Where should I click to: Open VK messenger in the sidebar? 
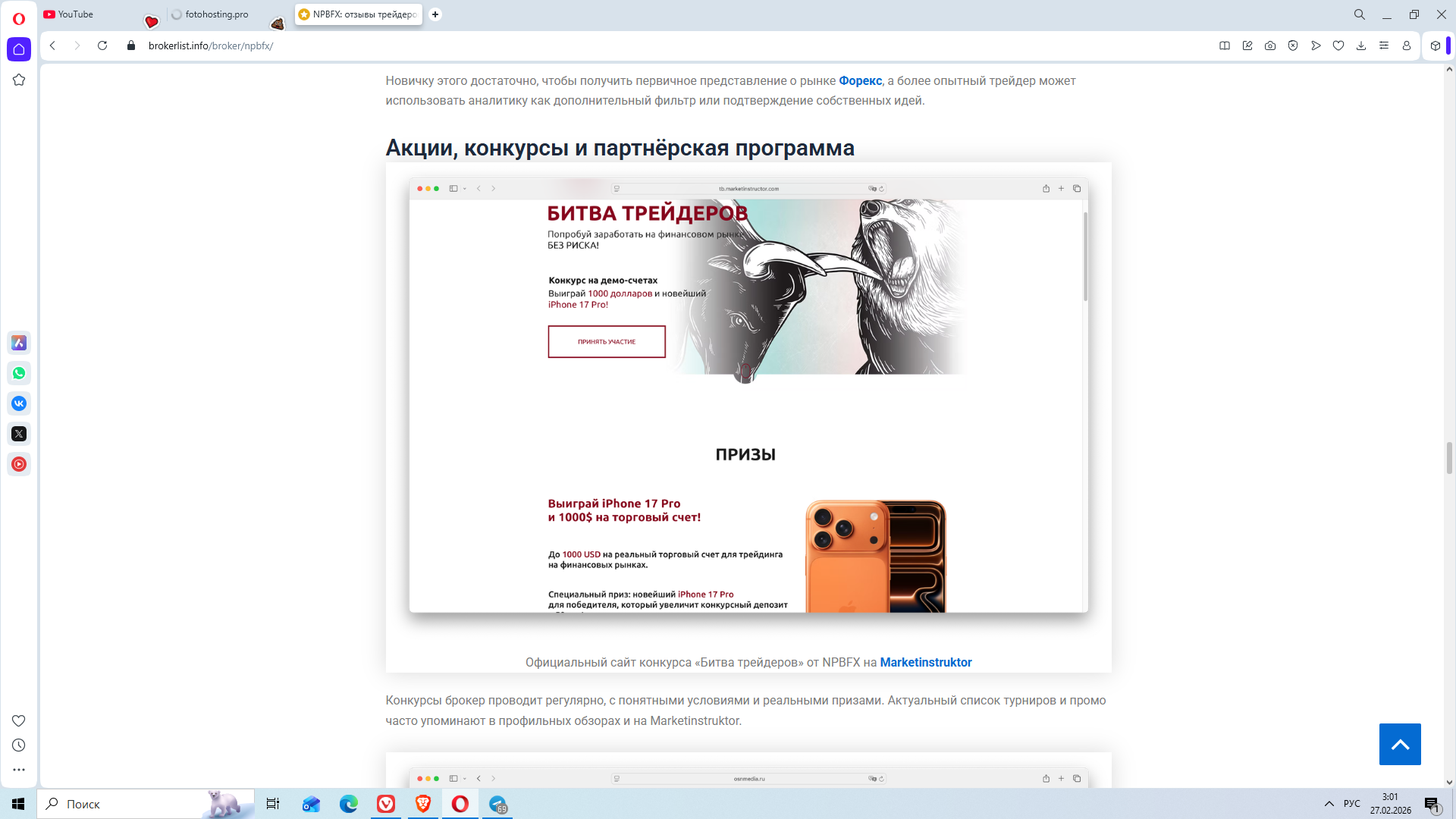tap(19, 403)
